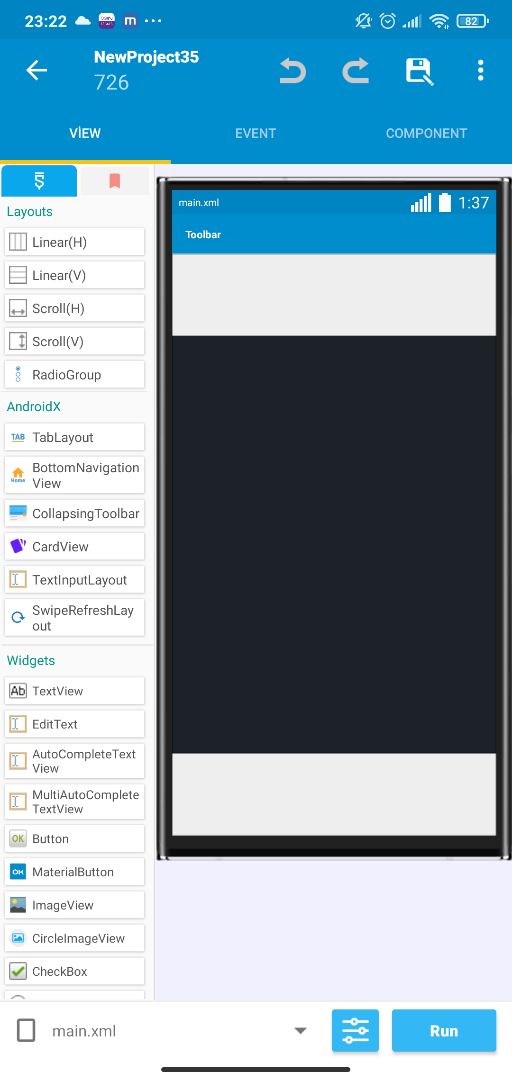
Task: Tap the undo arrow icon
Action: 293,71
